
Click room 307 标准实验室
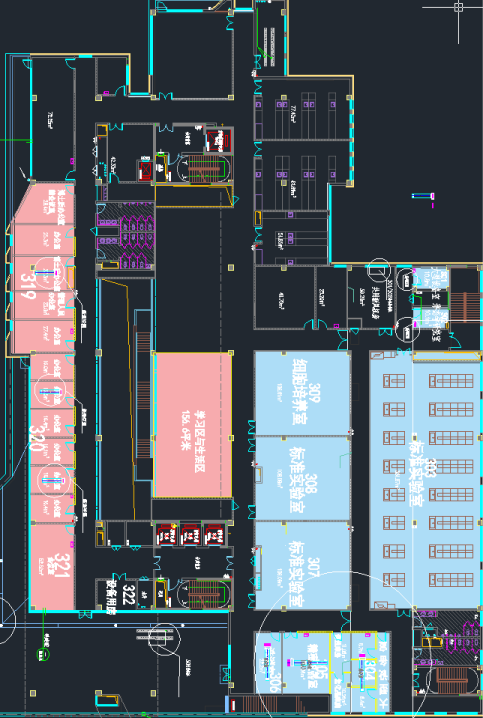[x=303, y=565]
